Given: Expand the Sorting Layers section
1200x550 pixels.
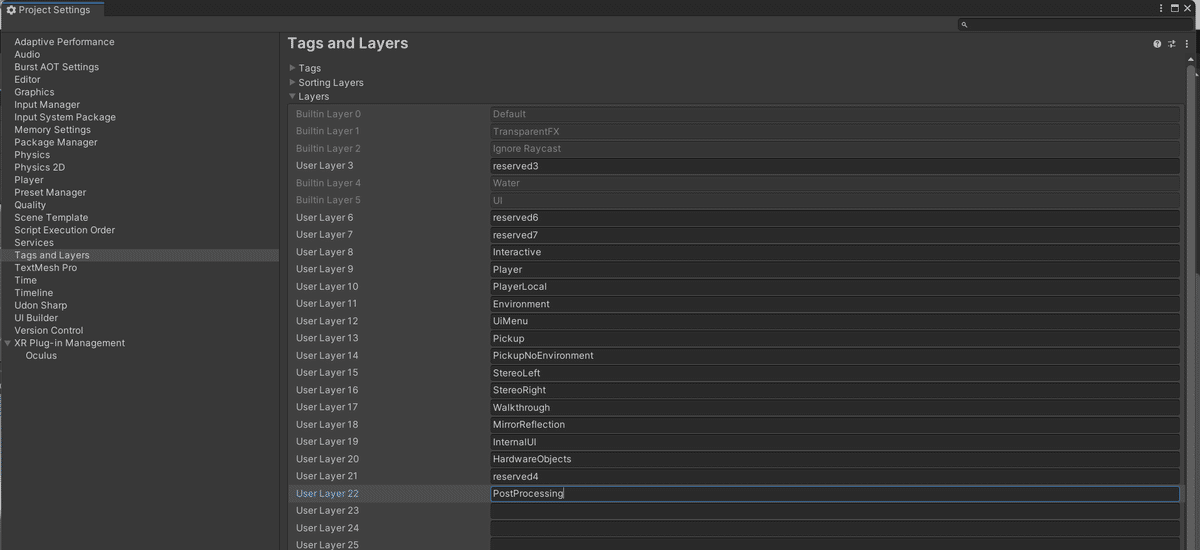Looking at the screenshot, I should 293,82.
